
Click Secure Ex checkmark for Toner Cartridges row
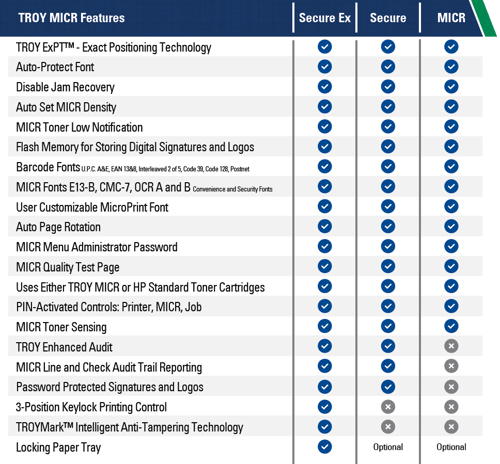[325, 286]
